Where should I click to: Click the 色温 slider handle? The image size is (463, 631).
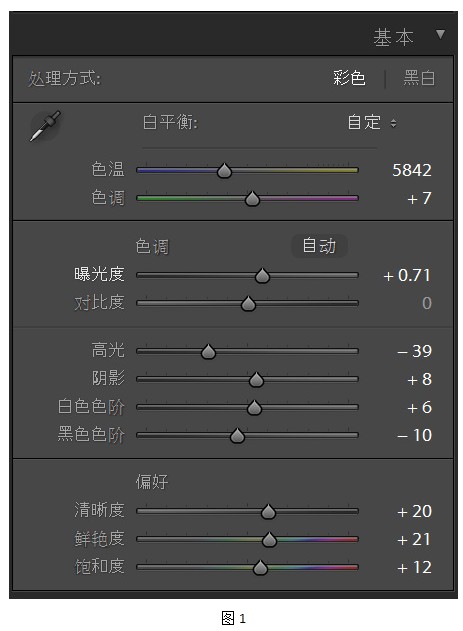224,171
